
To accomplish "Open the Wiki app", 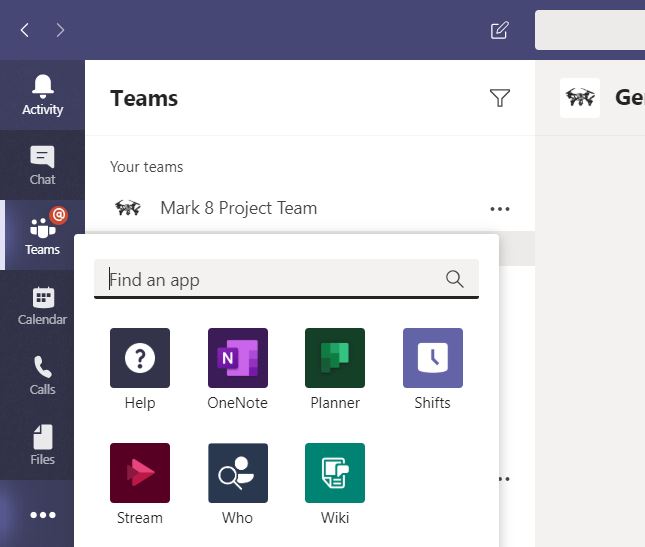I will pyautogui.click(x=335, y=473).
